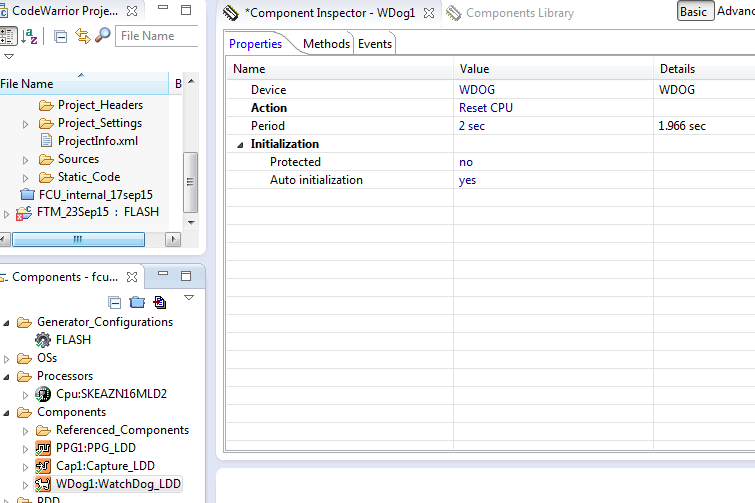Expand the Sources folder
This screenshot has width=755, height=503.
click(x=26, y=160)
